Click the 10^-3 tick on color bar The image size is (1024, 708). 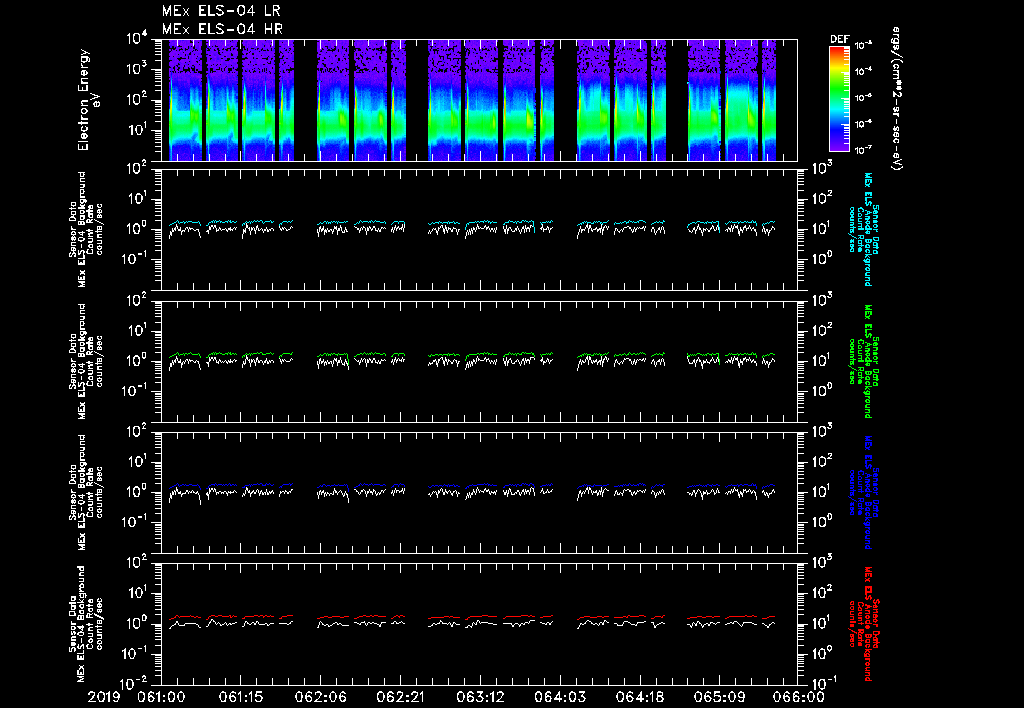tap(863, 46)
